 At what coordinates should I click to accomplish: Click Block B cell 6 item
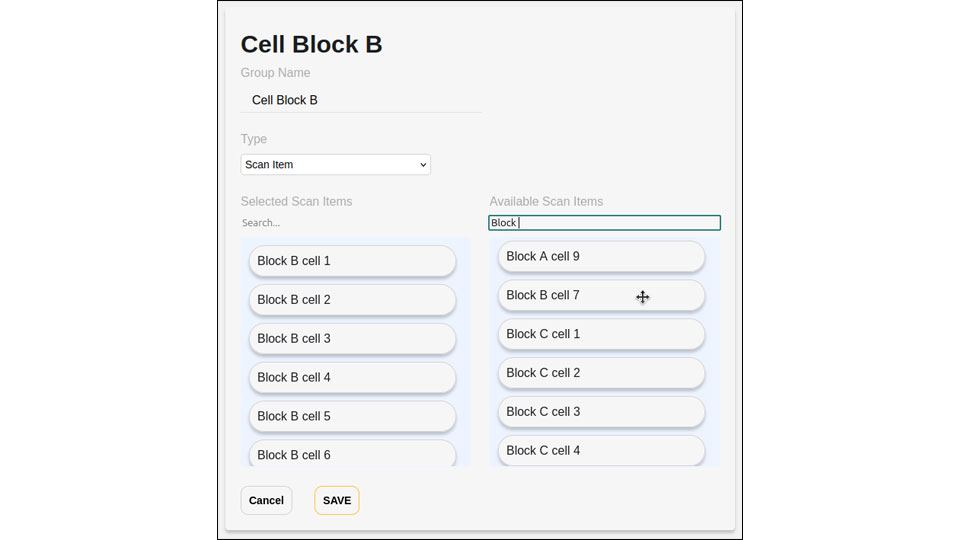(x=352, y=454)
